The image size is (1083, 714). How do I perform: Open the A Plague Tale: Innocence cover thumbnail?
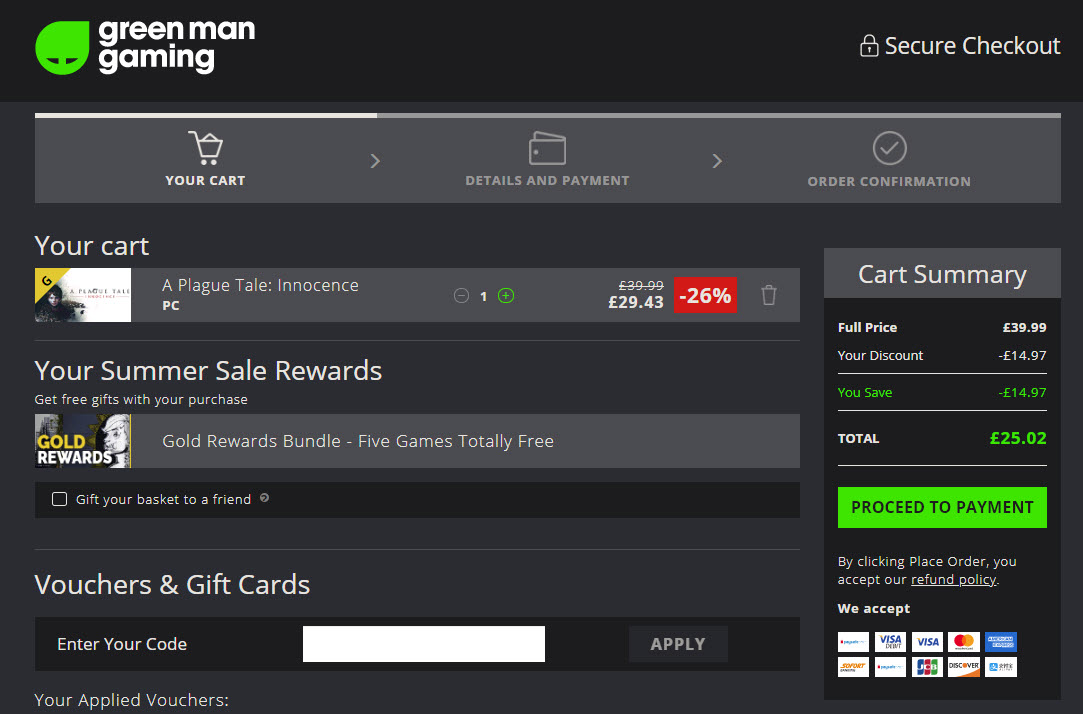pos(83,295)
